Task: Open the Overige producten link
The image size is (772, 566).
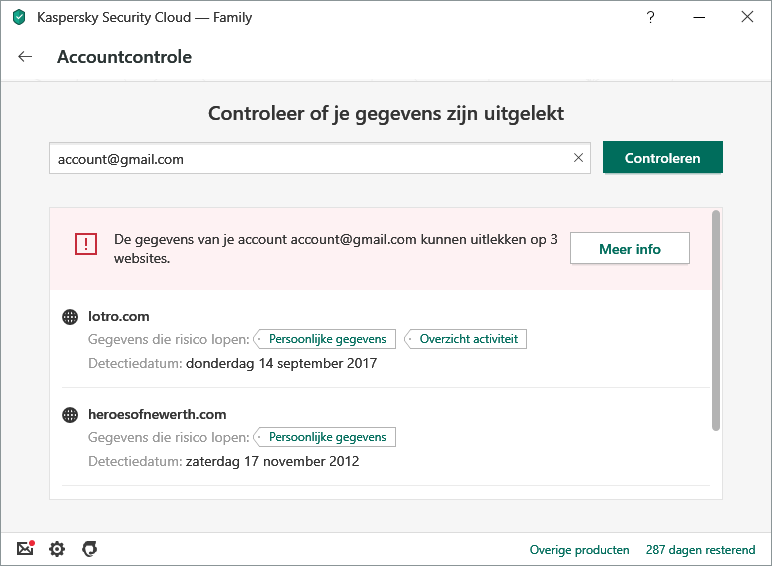Action: click(x=580, y=550)
